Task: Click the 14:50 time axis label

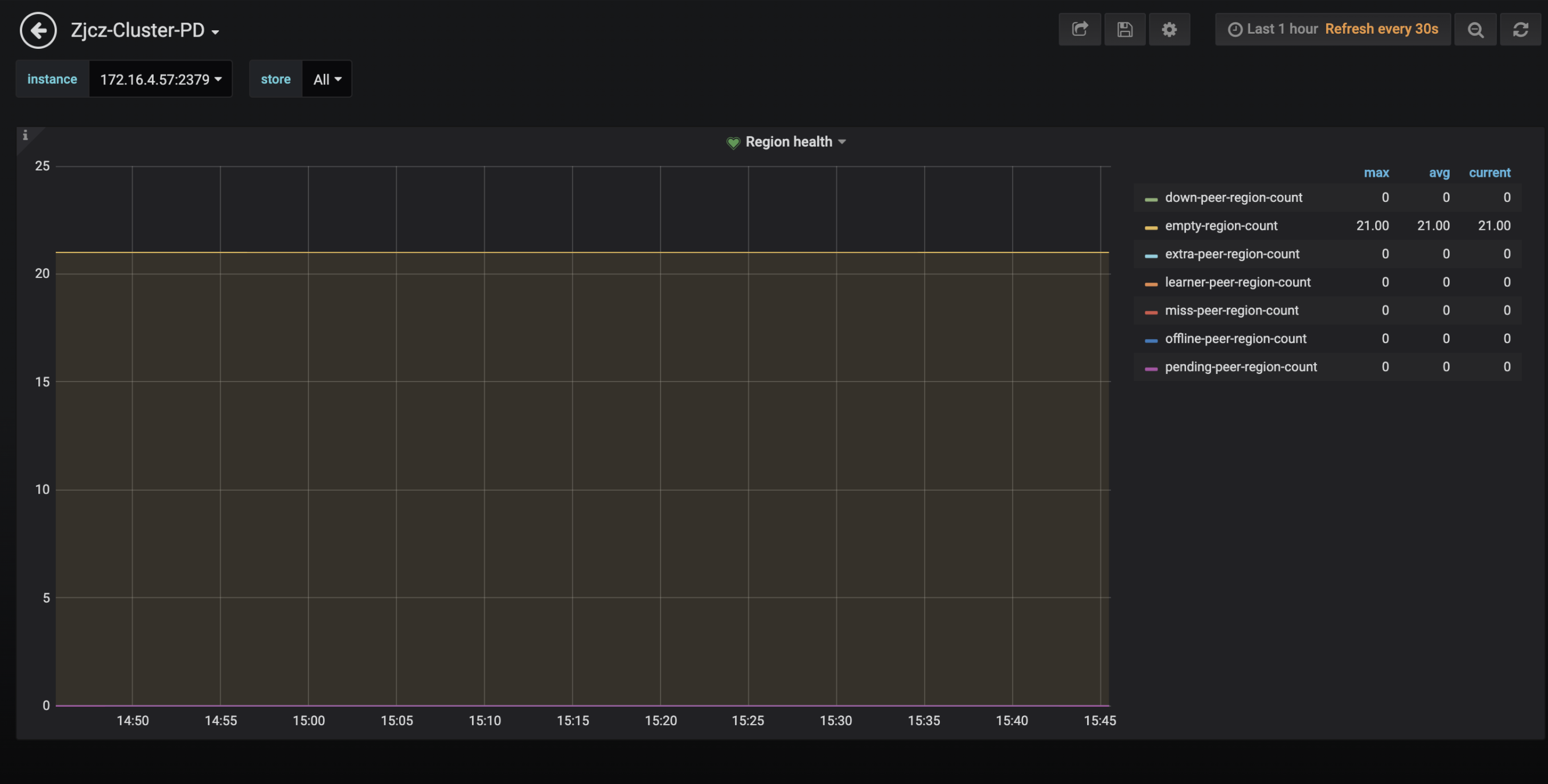Action: click(132, 721)
